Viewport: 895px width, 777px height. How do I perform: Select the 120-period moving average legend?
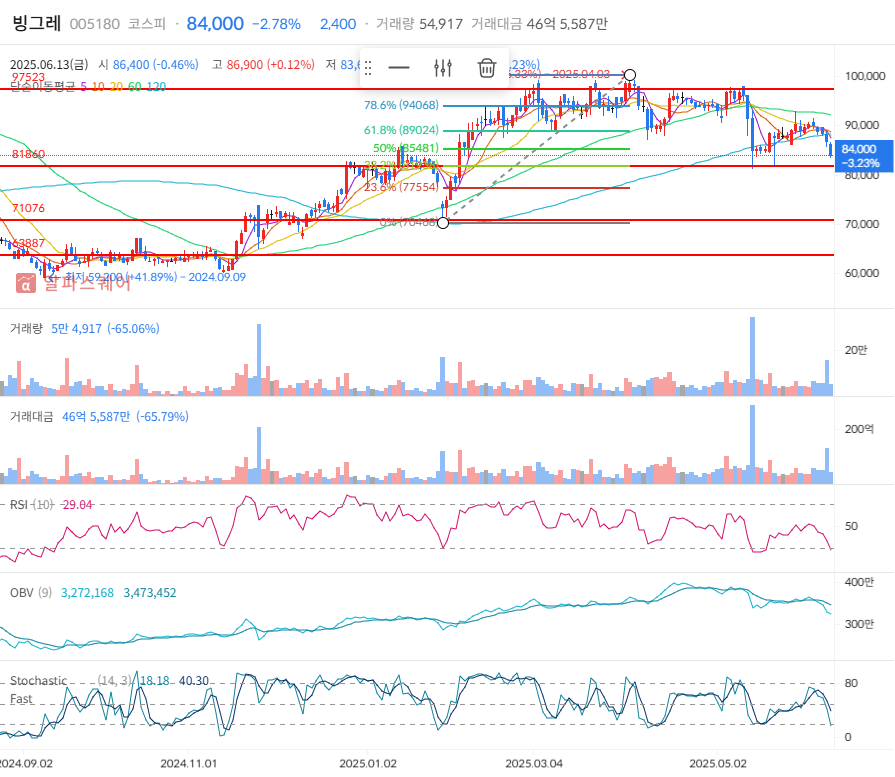tap(156, 87)
